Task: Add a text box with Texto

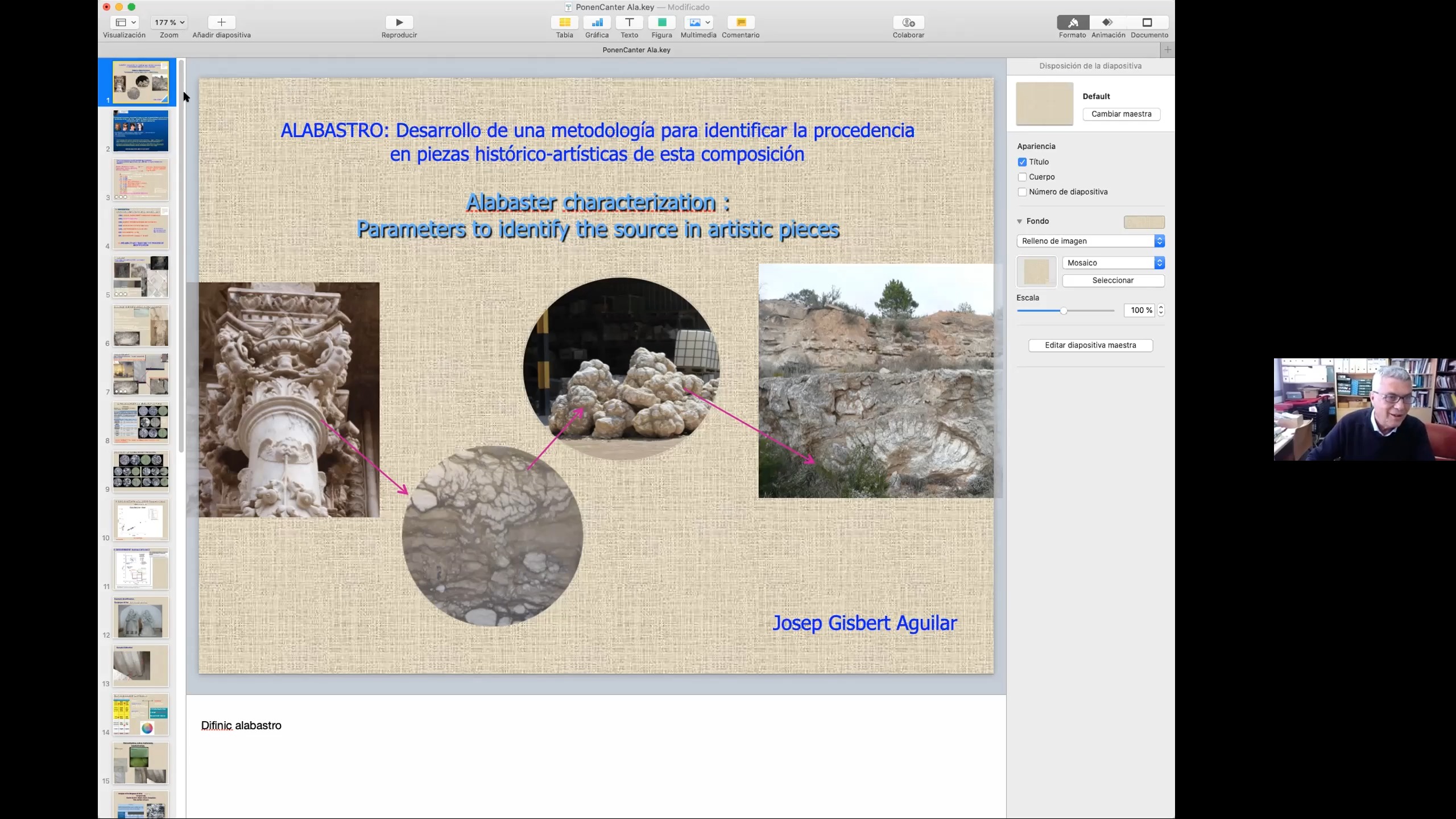Action: pyautogui.click(x=629, y=22)
